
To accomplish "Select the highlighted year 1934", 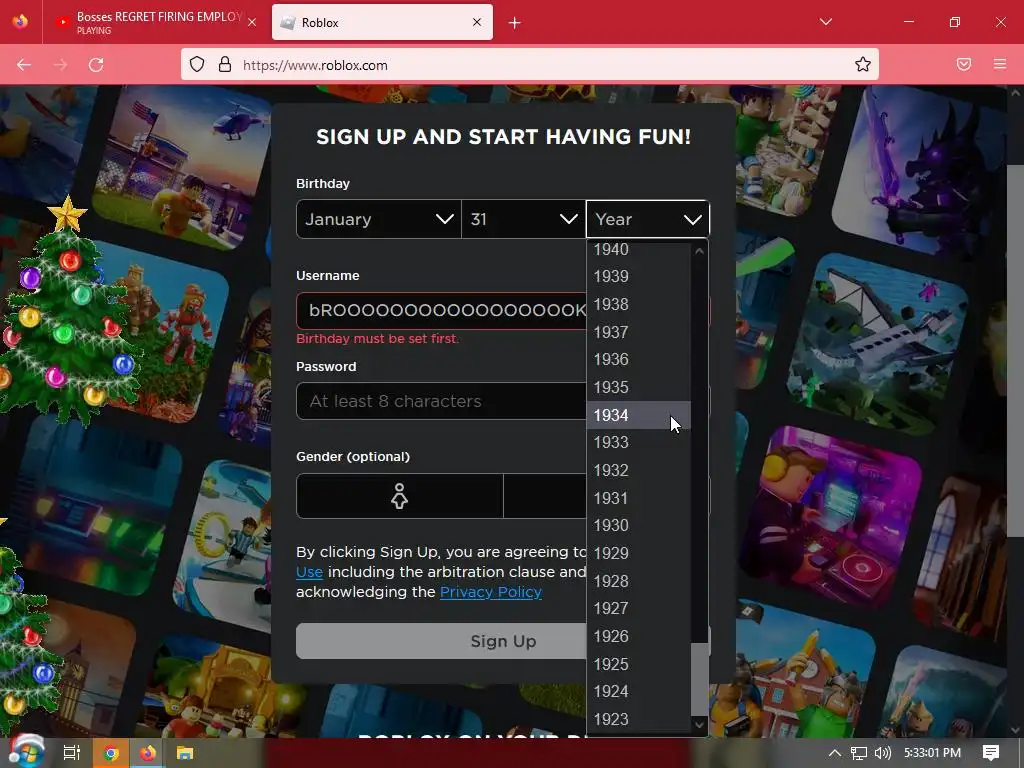I will (x=639, y=415).
